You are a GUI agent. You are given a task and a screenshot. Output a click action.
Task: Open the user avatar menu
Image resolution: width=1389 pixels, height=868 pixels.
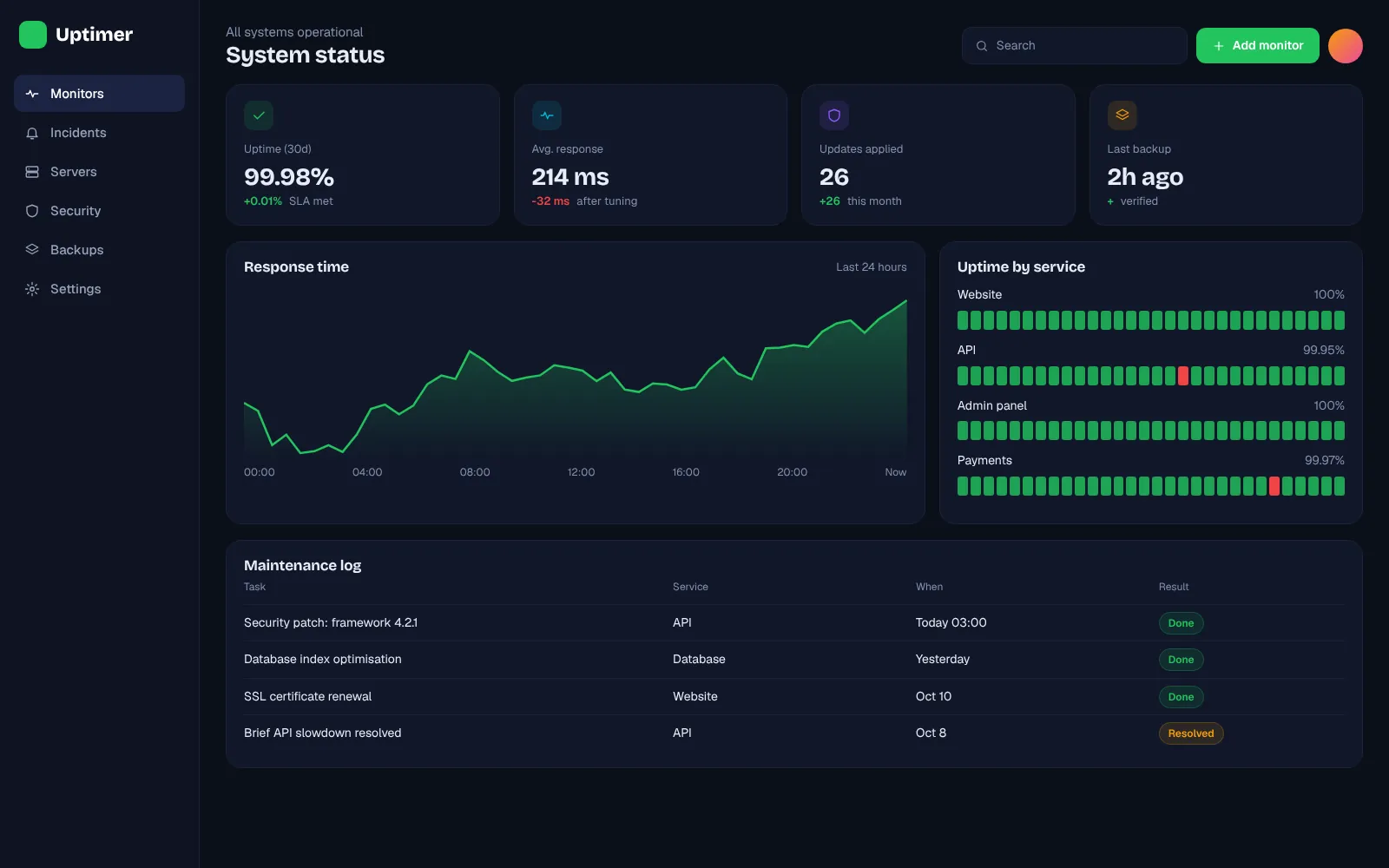pos(1346,46)
